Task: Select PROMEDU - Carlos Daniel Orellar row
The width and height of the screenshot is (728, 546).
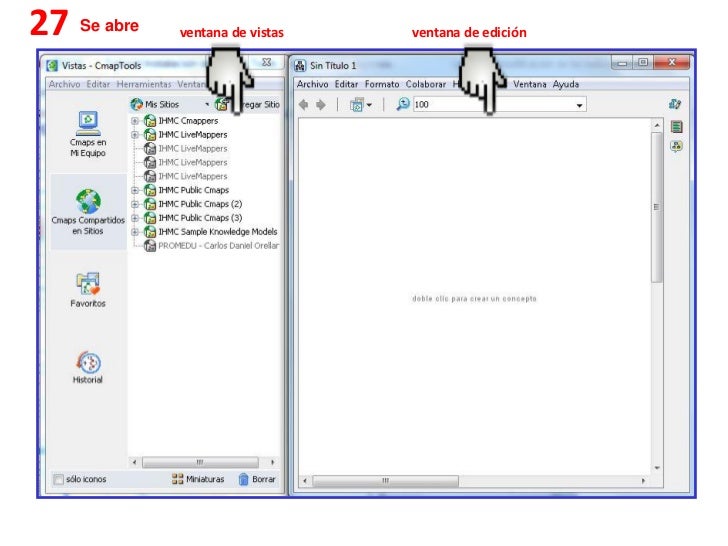Action: coord(218,246)
